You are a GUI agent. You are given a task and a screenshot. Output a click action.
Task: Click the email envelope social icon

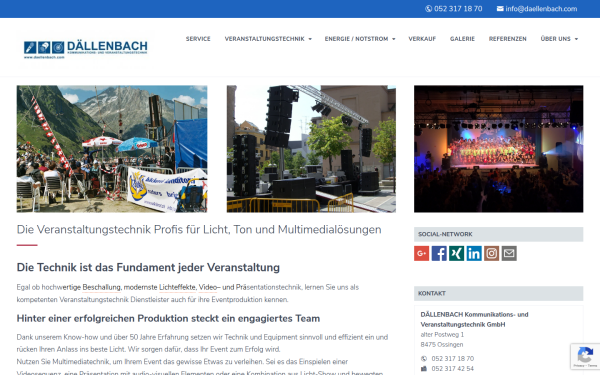point(509,253)
